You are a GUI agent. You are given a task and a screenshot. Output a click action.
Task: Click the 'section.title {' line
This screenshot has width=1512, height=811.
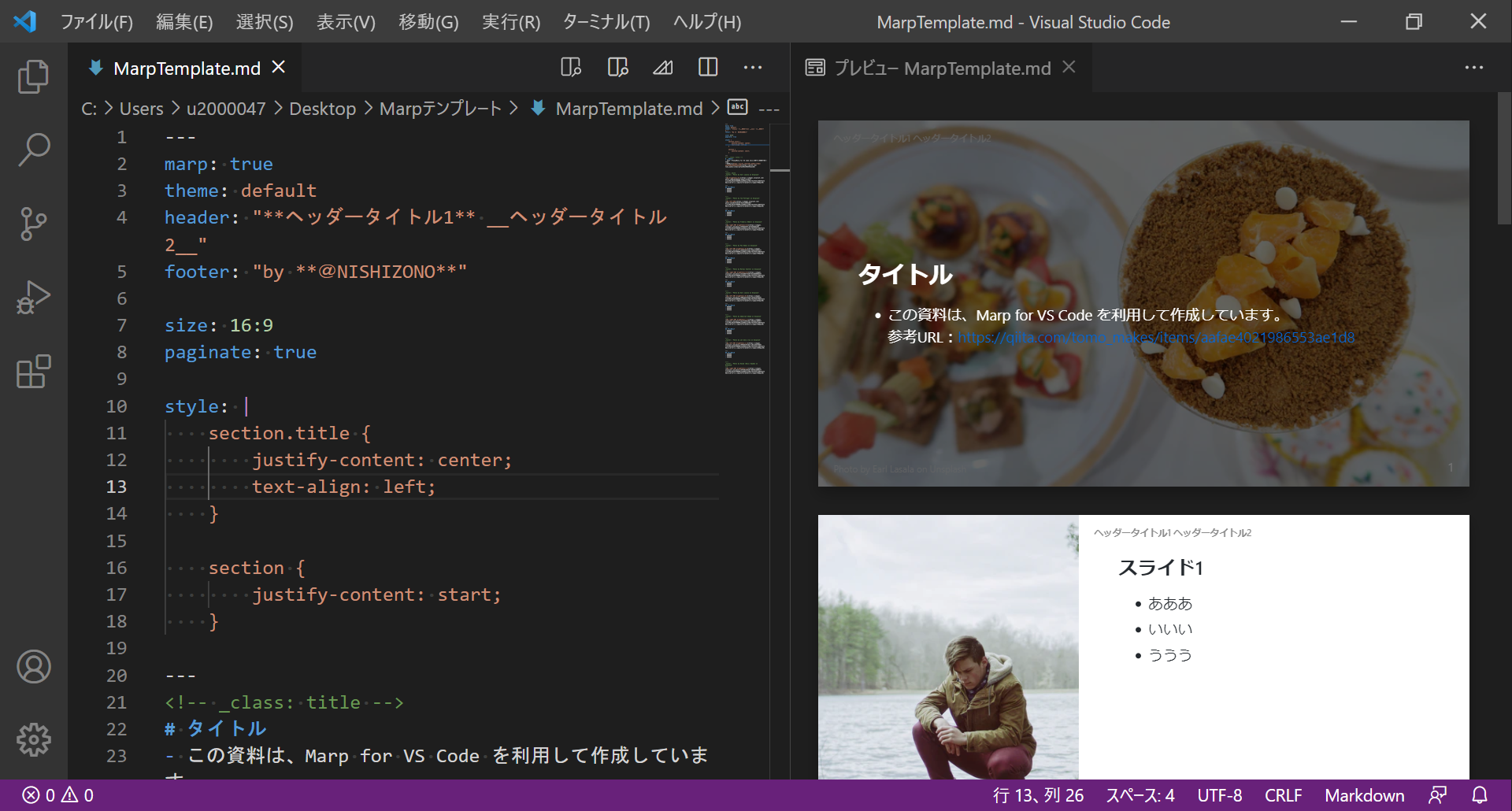click(x=289, y=433)
